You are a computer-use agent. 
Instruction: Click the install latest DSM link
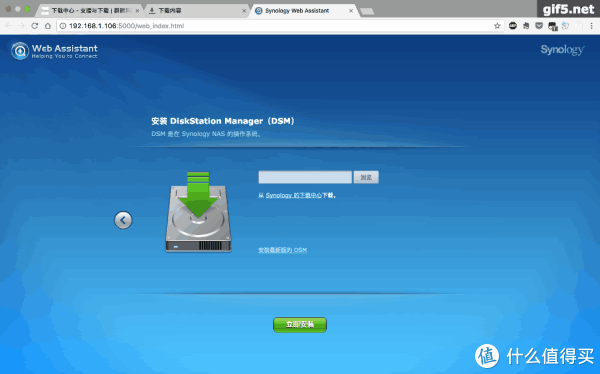[x=282, y=250]
